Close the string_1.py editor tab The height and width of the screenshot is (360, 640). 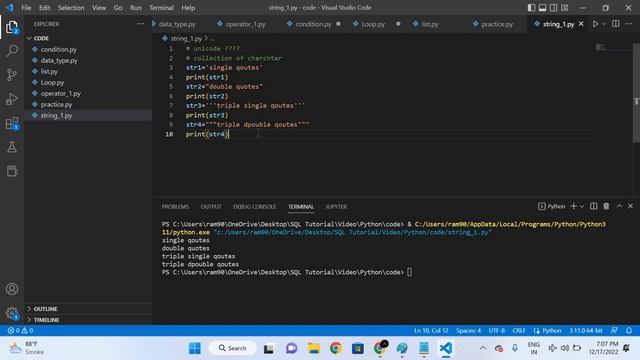point(581,24)
